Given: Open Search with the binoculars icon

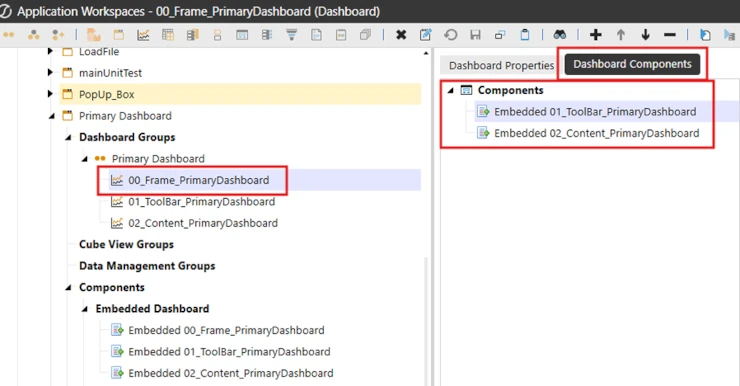Looking at the screenshot, I should (x=560, y=35).
